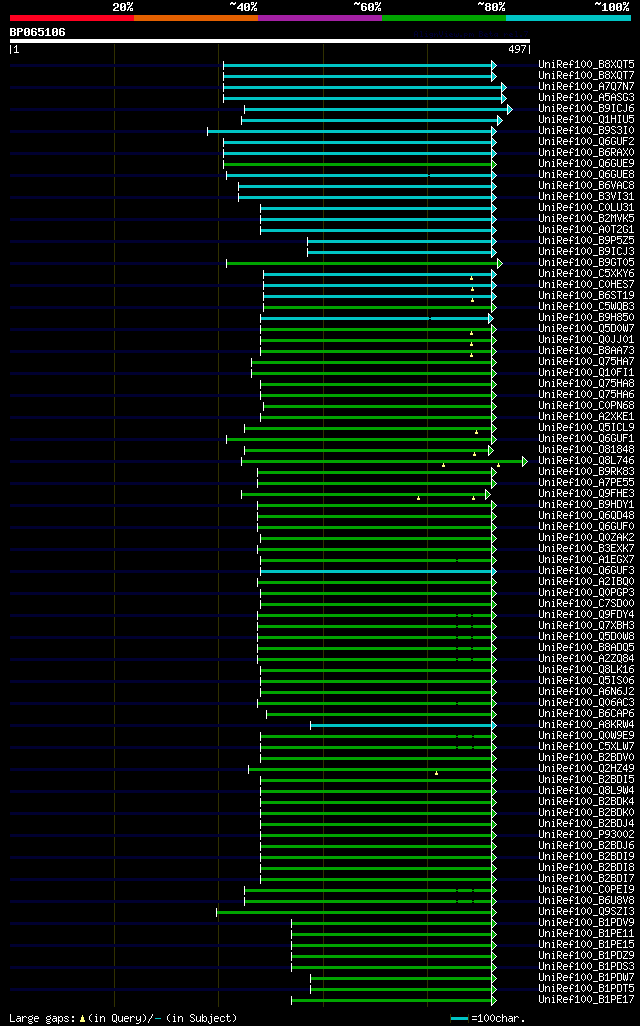The width and height of the screenshot is (640, 1026).
Task: Click the UniRef100_B6ST19 label
Action: tap(586, 296)
